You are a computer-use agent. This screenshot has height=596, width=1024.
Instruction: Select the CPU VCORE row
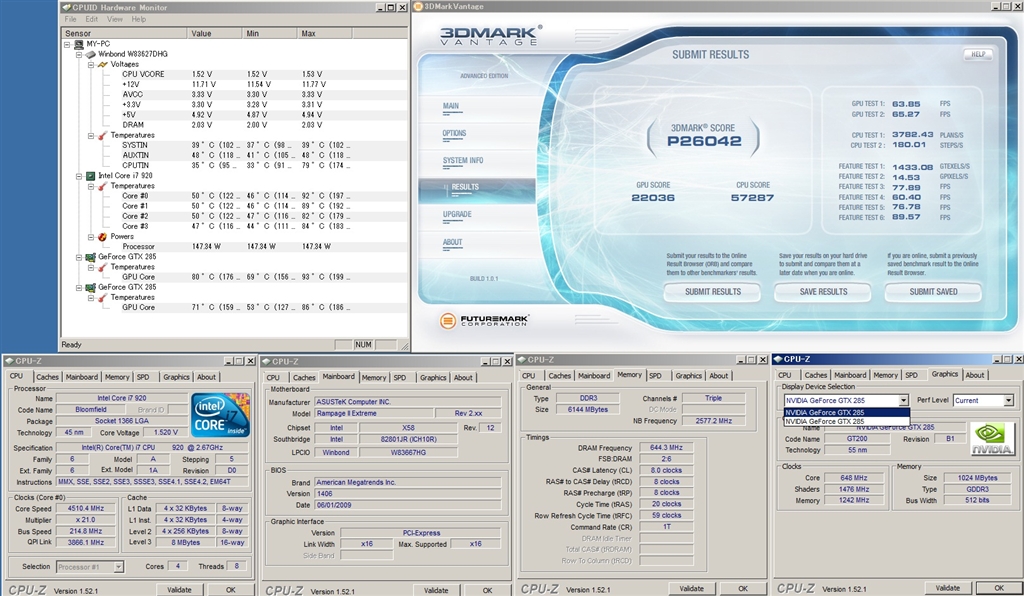click(x=235, y=74)
